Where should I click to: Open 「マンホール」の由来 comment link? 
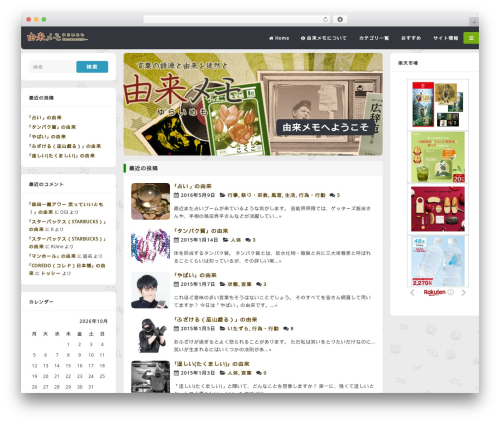pyautogui.click(x=53, y=256)
